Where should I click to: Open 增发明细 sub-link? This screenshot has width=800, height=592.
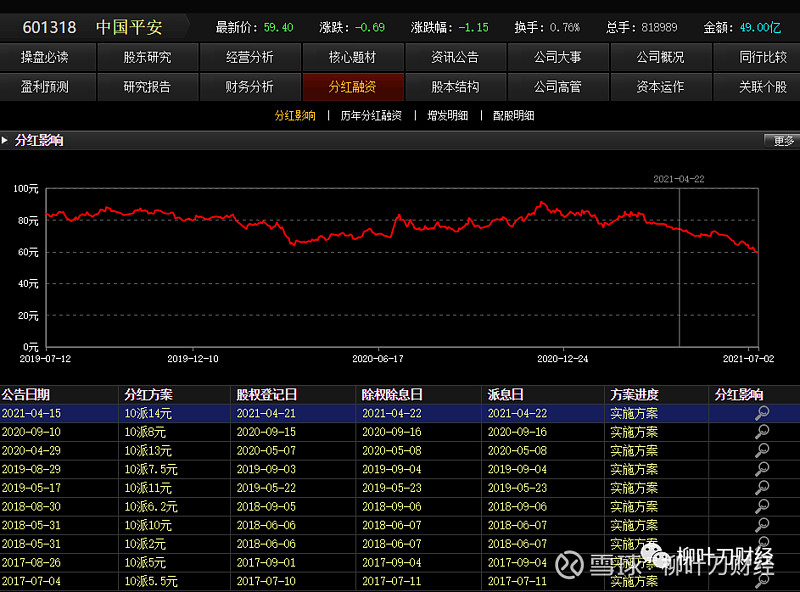(x=447, y=116)
